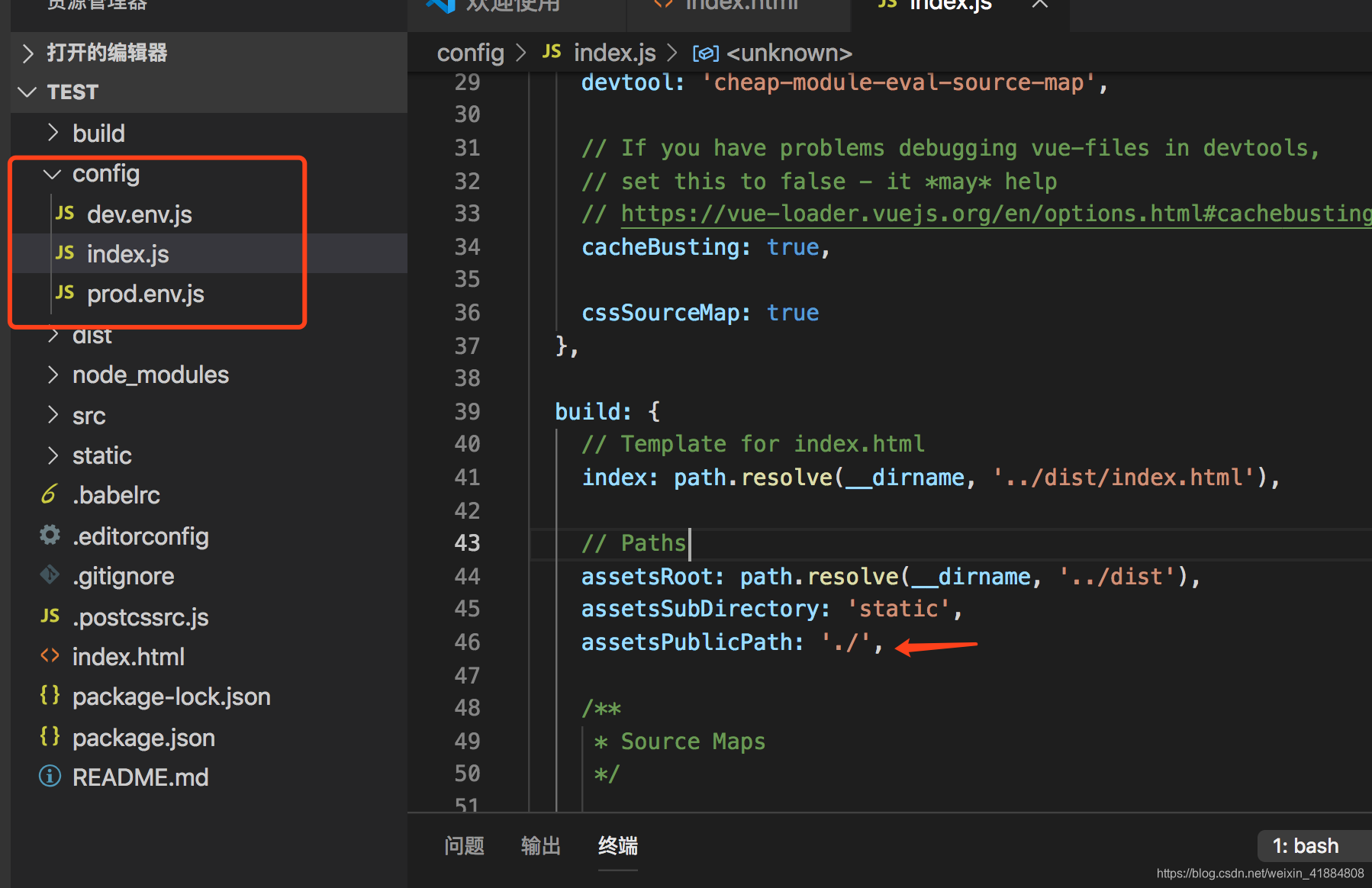
Task: Click assetsRoot on line 44
Action: [x=646, y=577]
